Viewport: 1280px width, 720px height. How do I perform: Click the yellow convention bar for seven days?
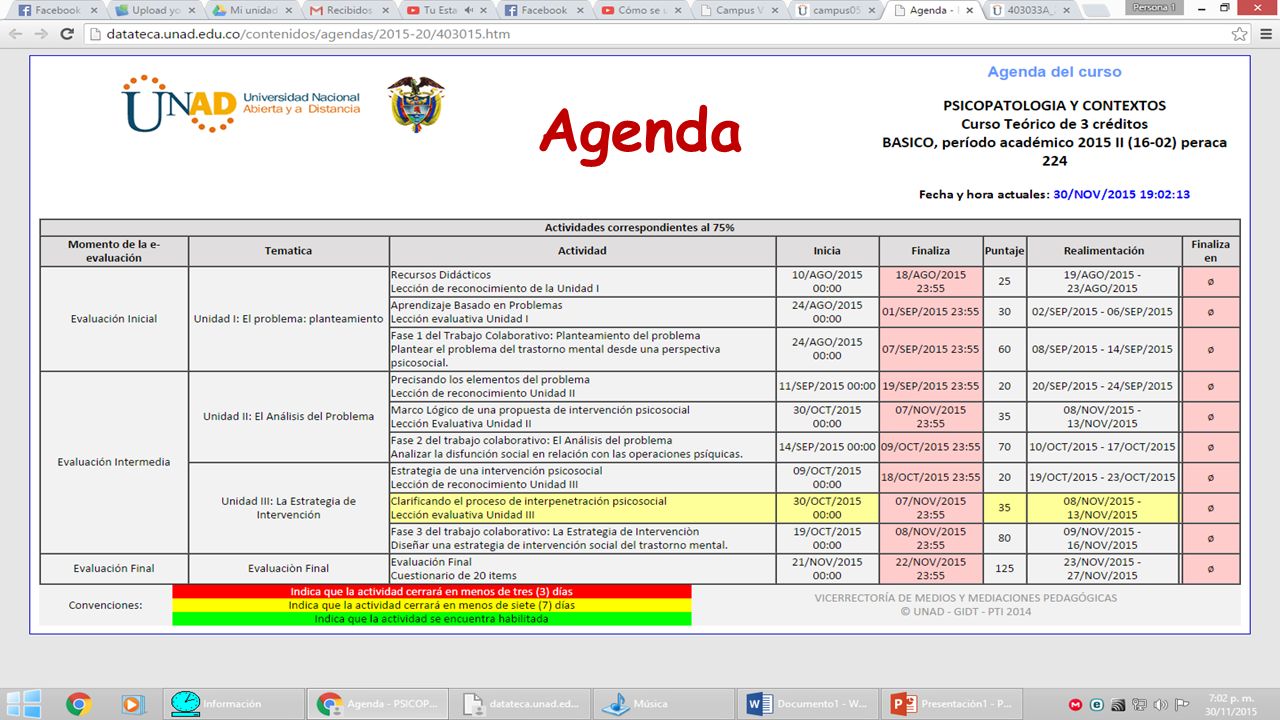tap(431, 605)
